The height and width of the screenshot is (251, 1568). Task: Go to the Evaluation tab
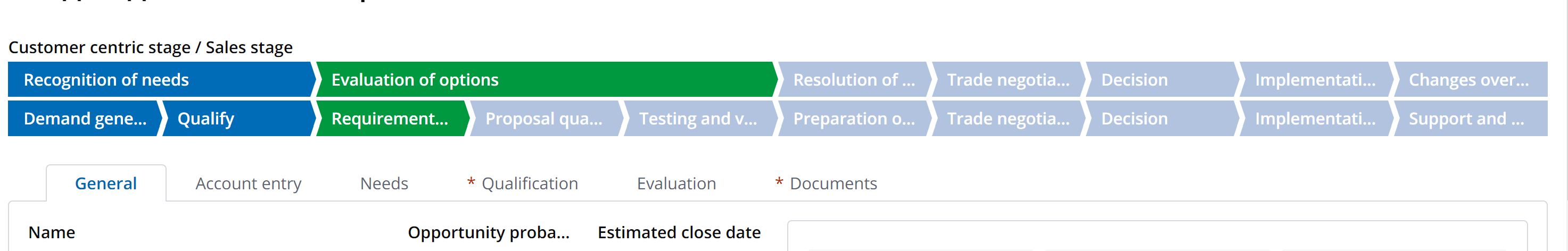click(676, 183)
